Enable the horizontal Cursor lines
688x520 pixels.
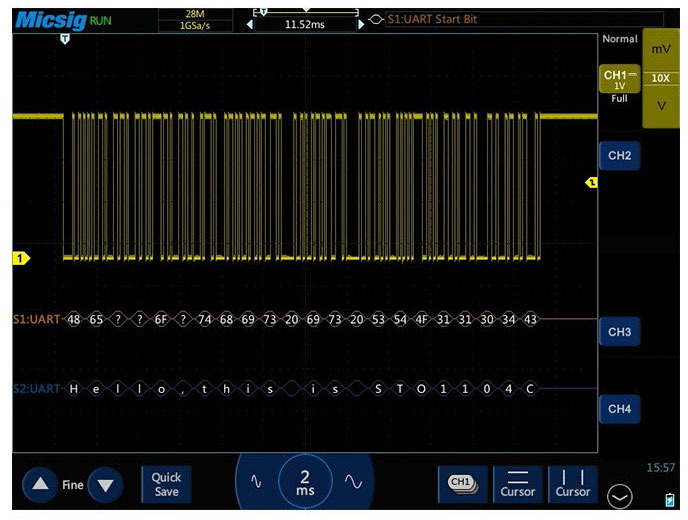pos(517,484)
